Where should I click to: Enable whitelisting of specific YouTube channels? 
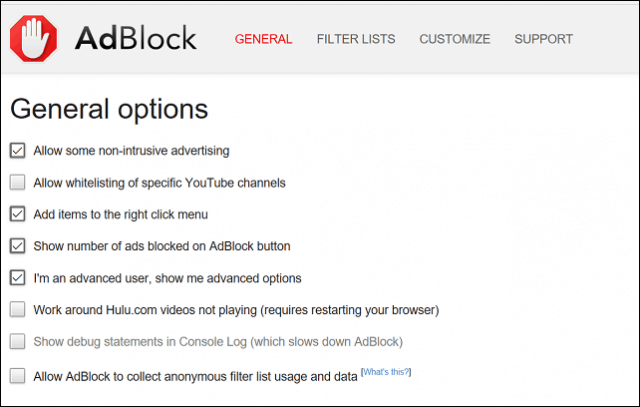point(18,182)
